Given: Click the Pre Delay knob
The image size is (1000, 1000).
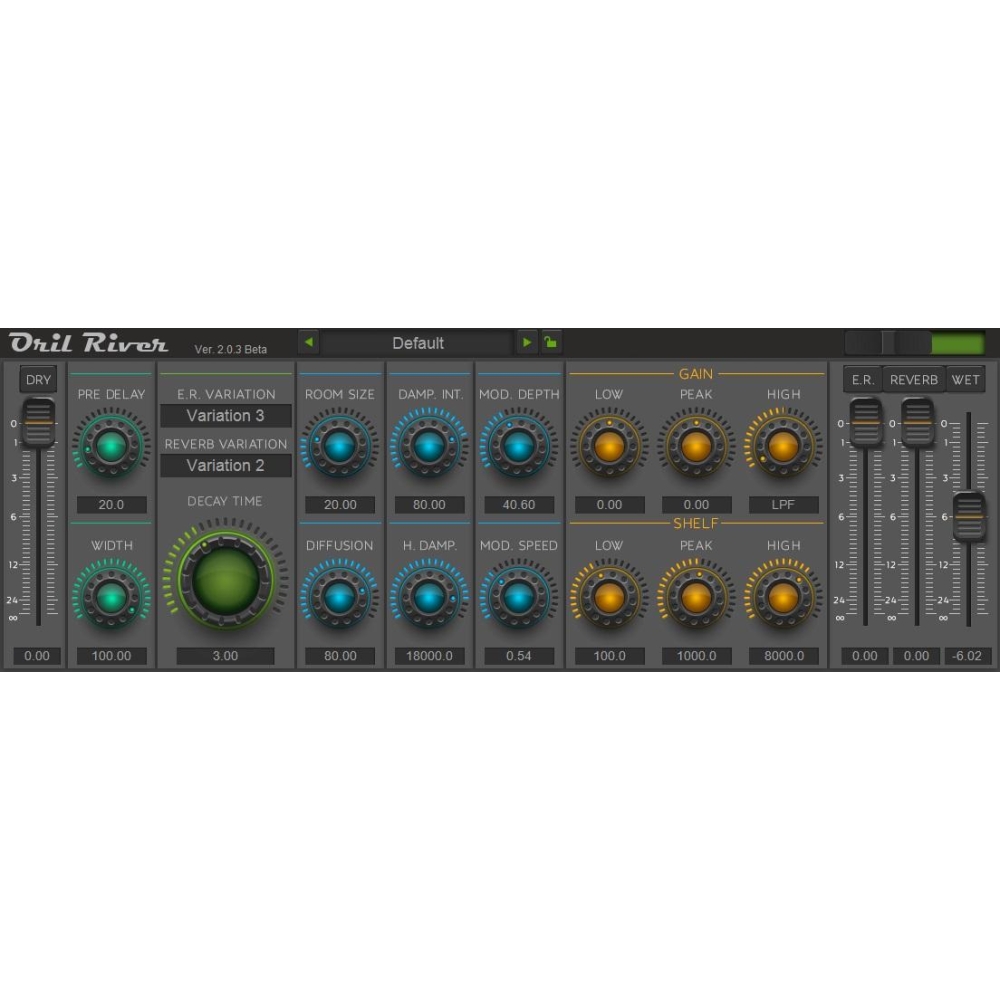Looking at the screenshot, I should click(x=111, y=446).
